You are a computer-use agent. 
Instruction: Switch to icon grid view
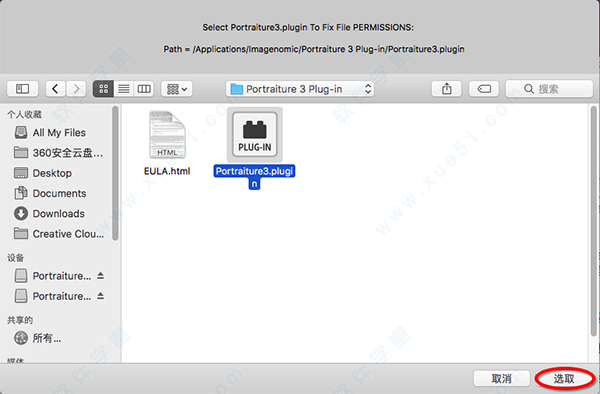[103, 89]
